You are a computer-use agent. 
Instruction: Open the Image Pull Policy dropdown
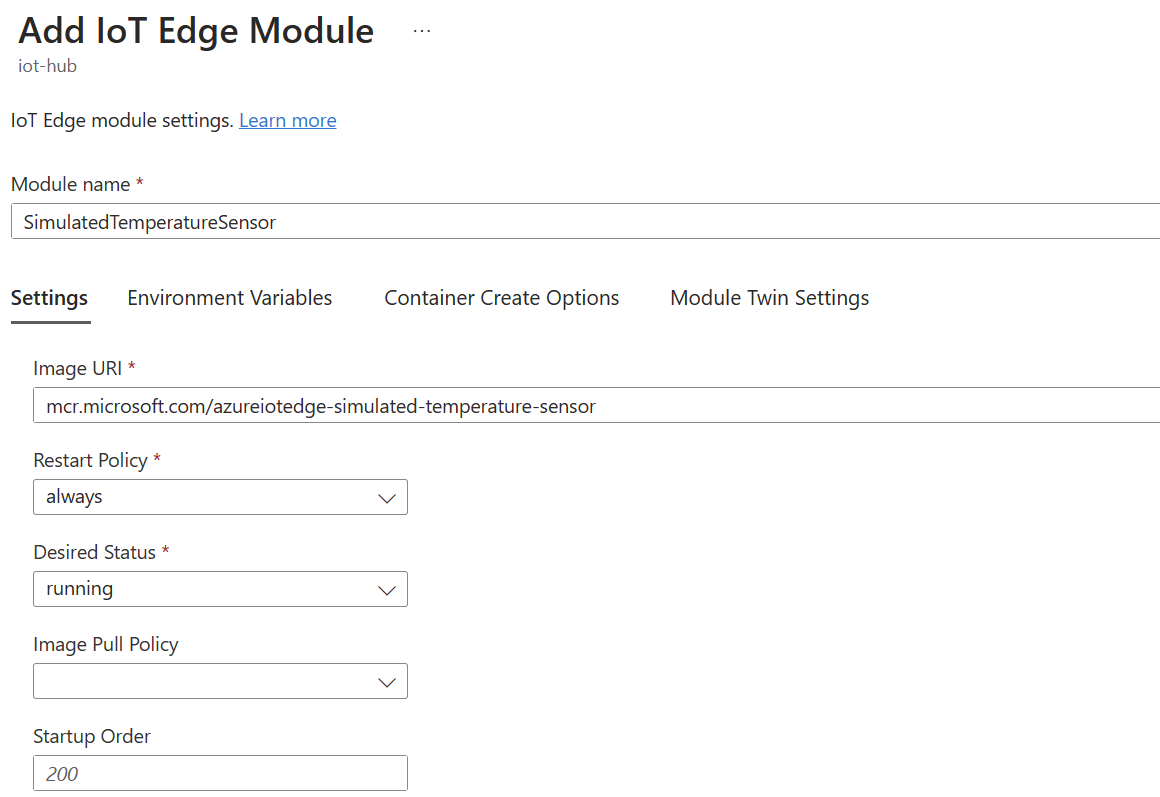(x=220, y=681)
